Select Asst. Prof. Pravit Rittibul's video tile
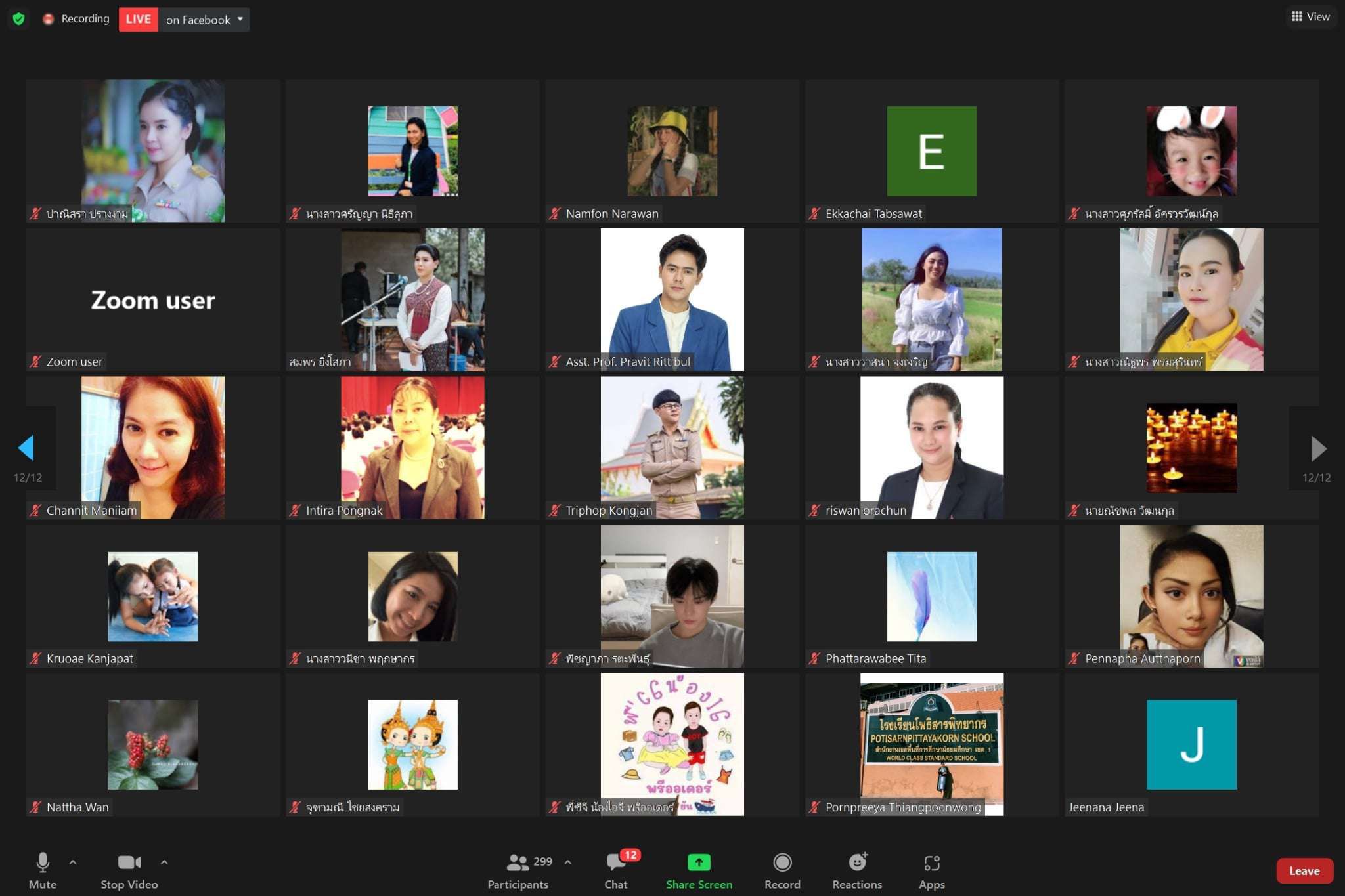The height and width of the screenshot is (896, 1345). [672, 299]
